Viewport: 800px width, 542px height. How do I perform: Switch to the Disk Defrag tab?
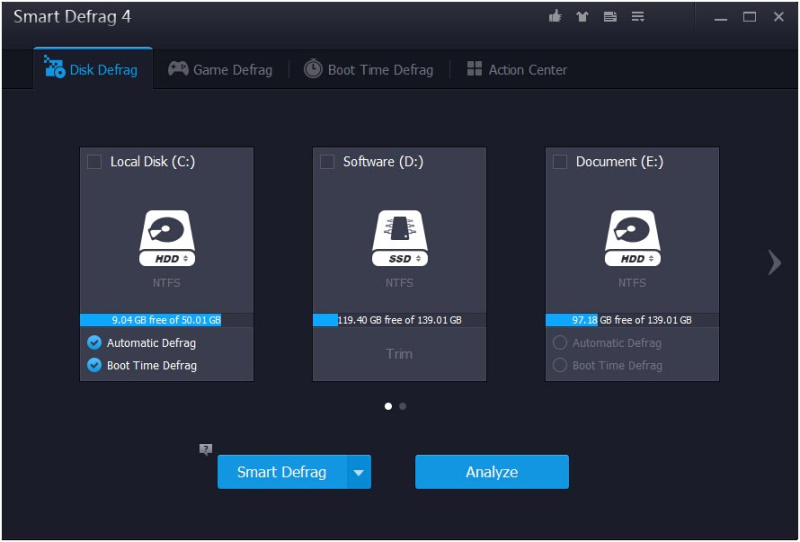(x=93, y=69)
